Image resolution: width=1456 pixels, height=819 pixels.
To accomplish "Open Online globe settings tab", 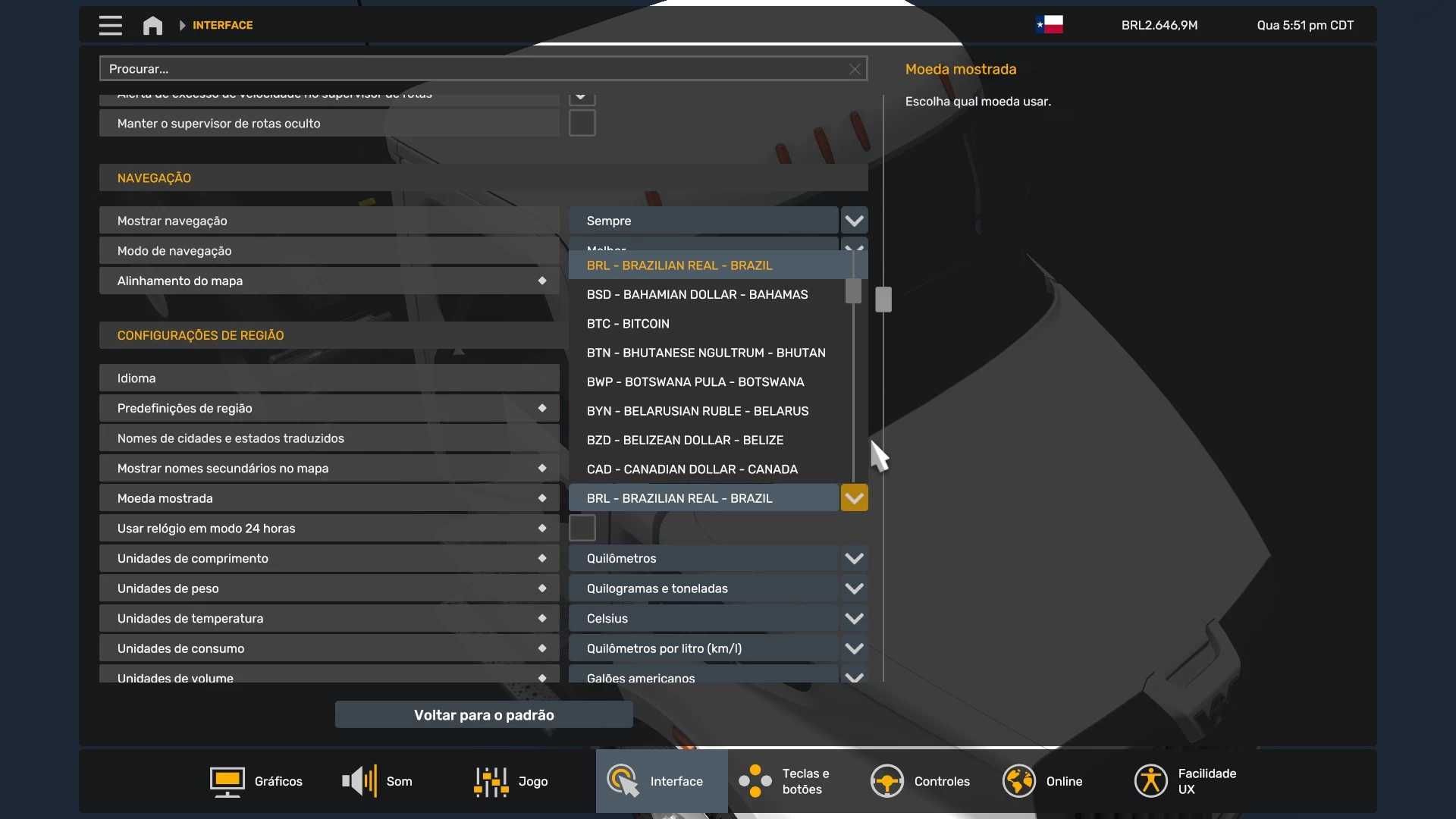I will [1043, 781].
